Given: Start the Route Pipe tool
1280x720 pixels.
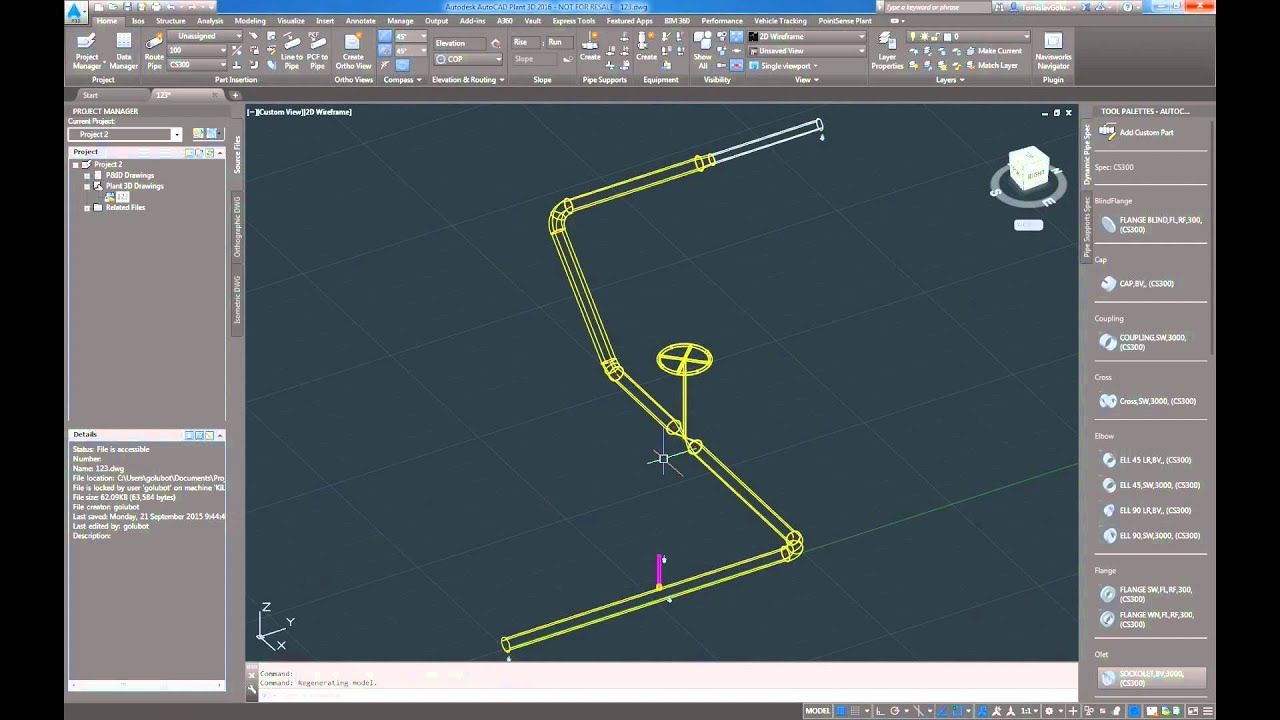Looking at the screenshot, I should pyautogui.click(x=154, y=50).
